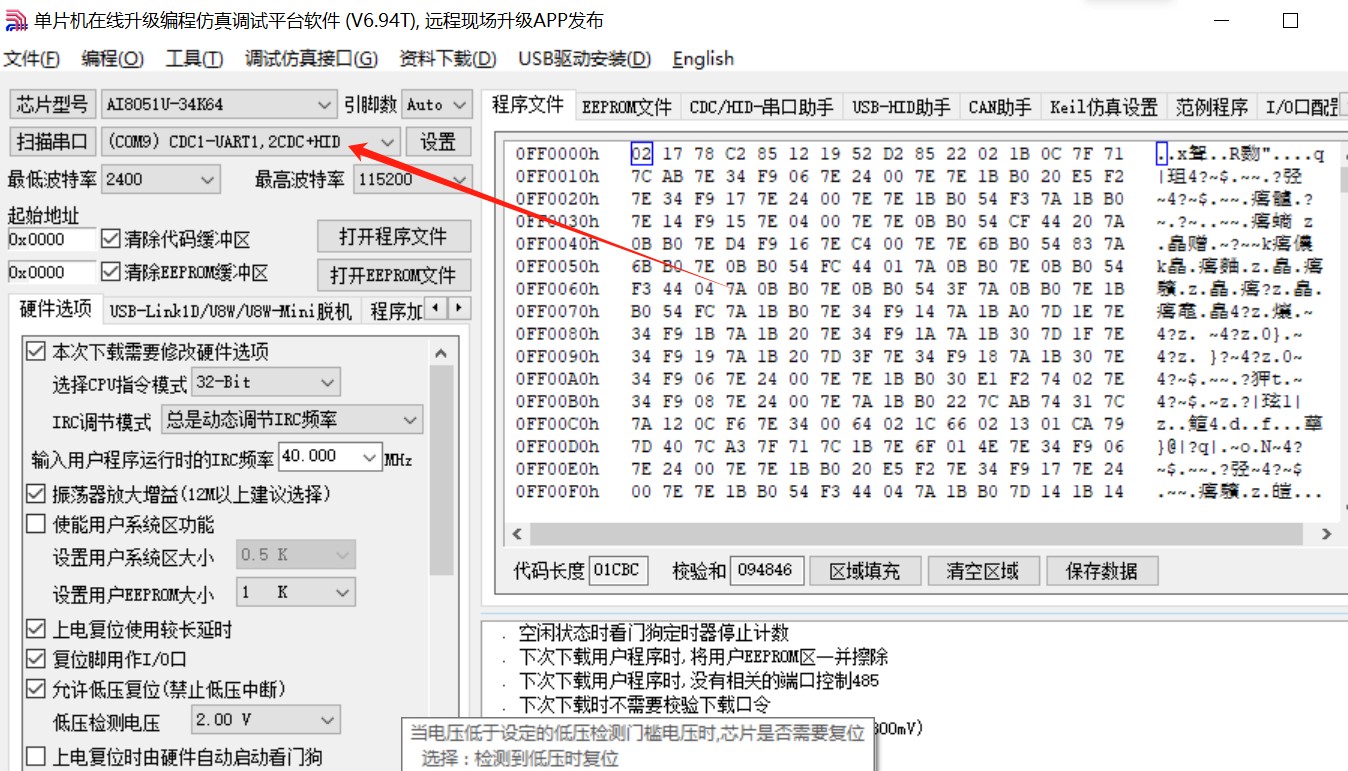Toggle 允许低压复位 checkbox
Screen dimensions: 1348x771
click(36, 689)
